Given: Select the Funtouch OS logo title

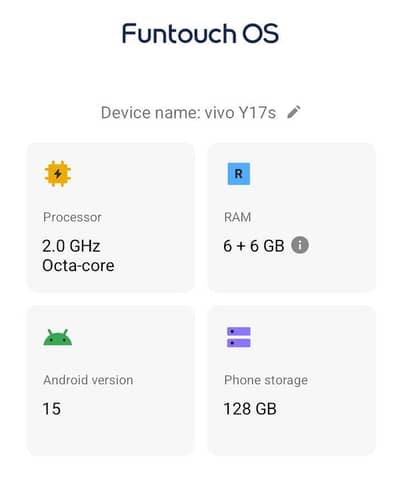Looking at the screenshot, I should click(200, 33).
